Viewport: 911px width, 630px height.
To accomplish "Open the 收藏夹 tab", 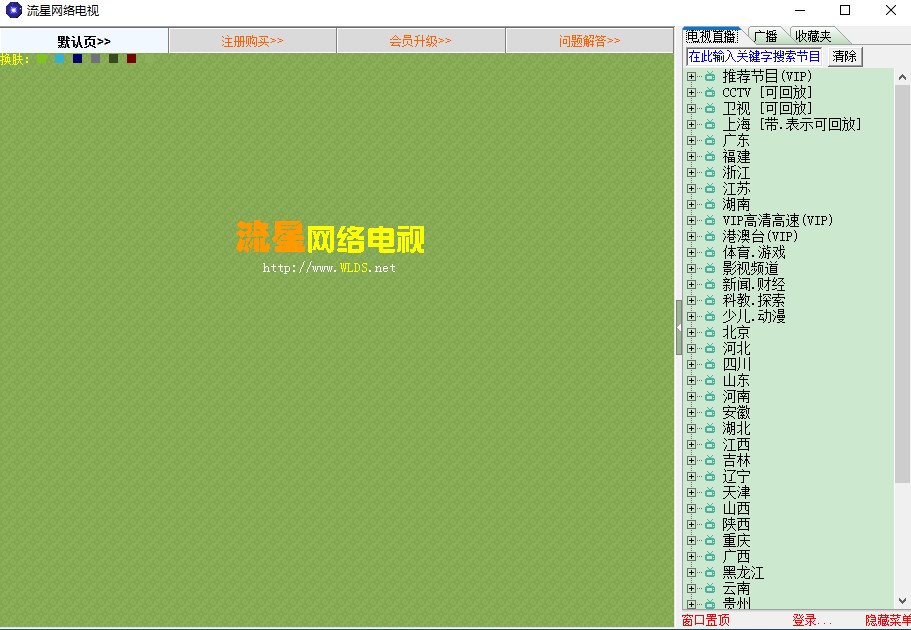I will (x=812, y=36).
